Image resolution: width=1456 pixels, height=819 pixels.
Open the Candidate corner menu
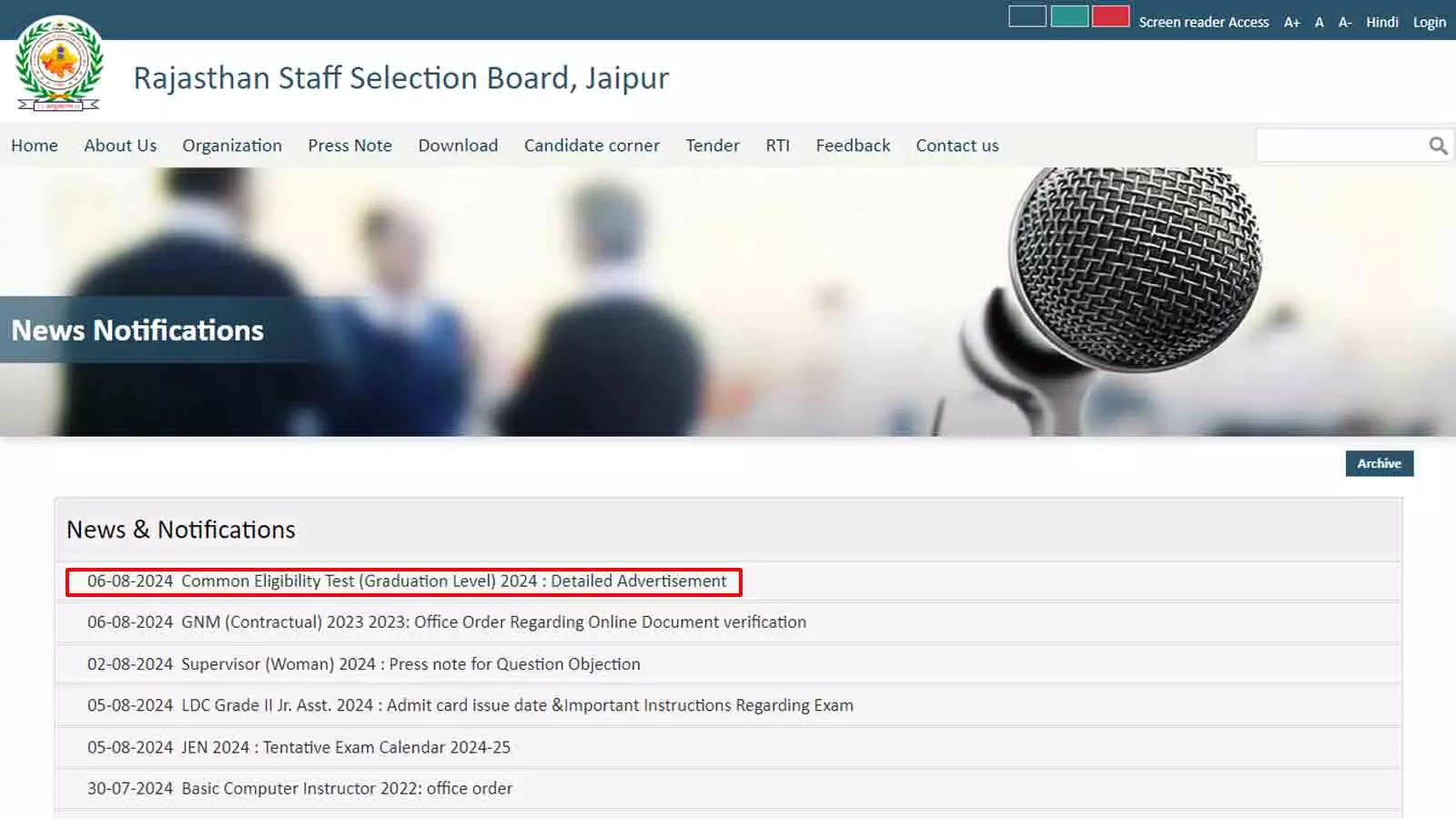[591, 146]
